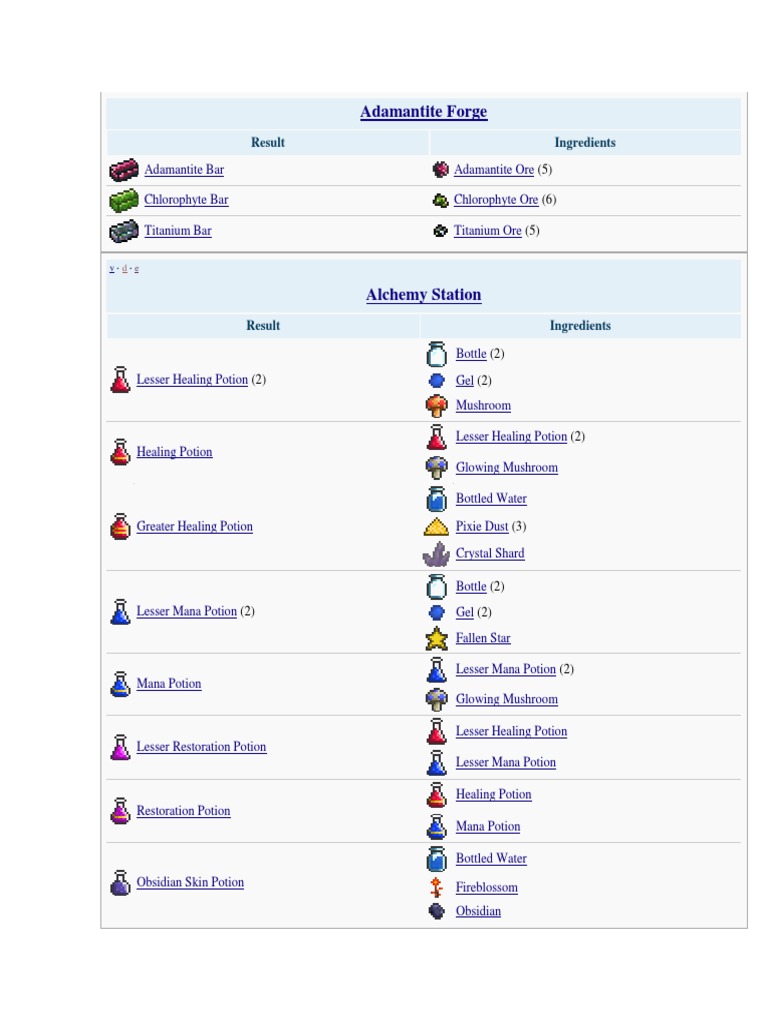The image size is (768, 1024).
Task: Click the Titanium Bar item icon
Action: 123,231
